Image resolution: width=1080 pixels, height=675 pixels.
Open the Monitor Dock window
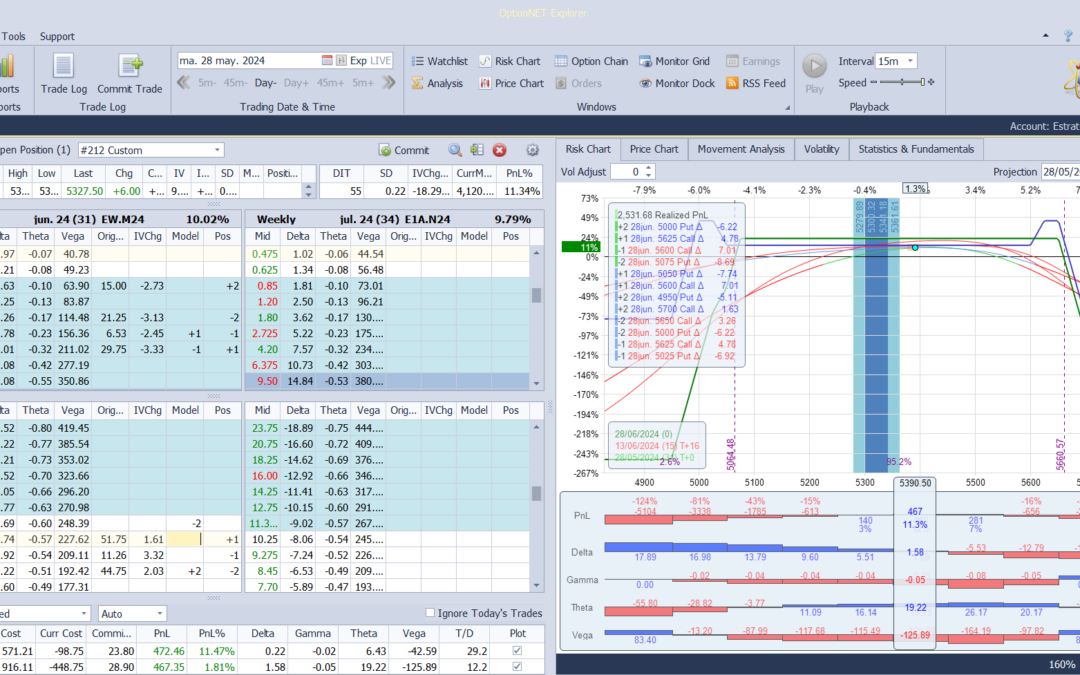click(677, 83)
